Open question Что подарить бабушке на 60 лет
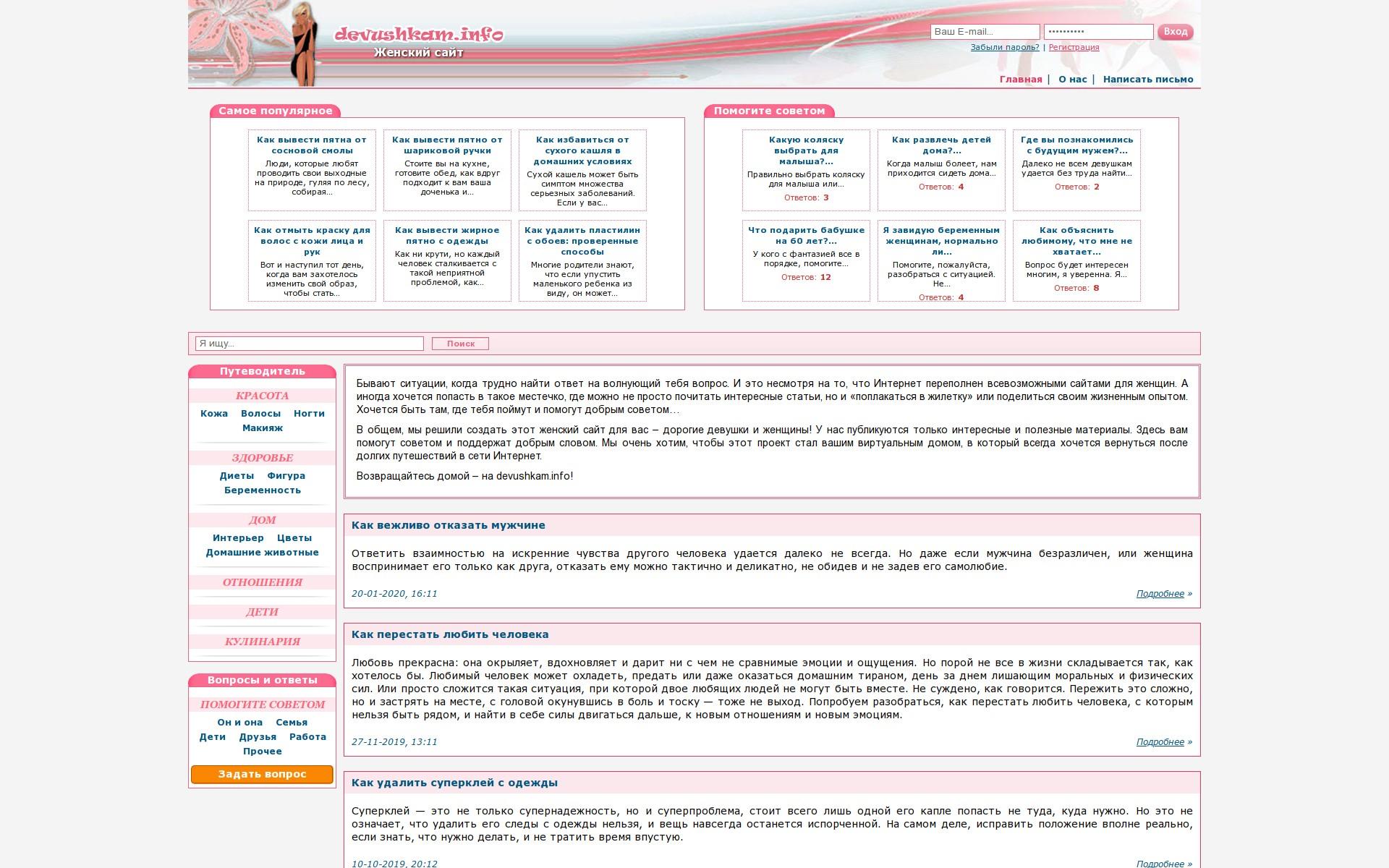1389x868 pixels. pos(806,236)
